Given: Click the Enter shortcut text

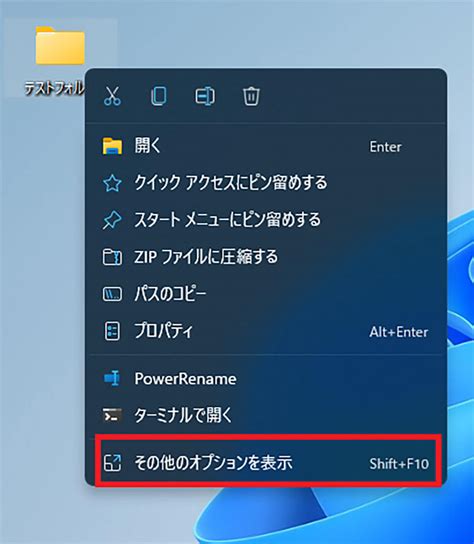Looking at the screenshot, I should pos(385,147).
